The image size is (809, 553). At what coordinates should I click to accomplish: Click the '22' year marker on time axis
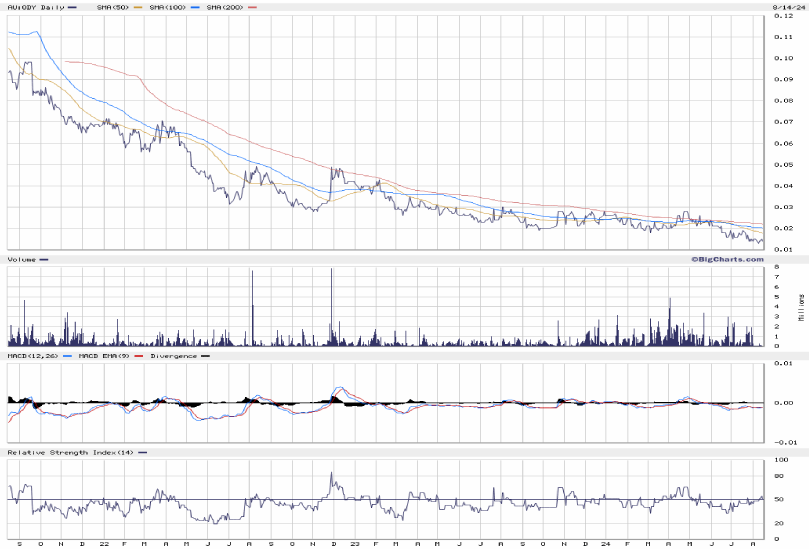103,544
